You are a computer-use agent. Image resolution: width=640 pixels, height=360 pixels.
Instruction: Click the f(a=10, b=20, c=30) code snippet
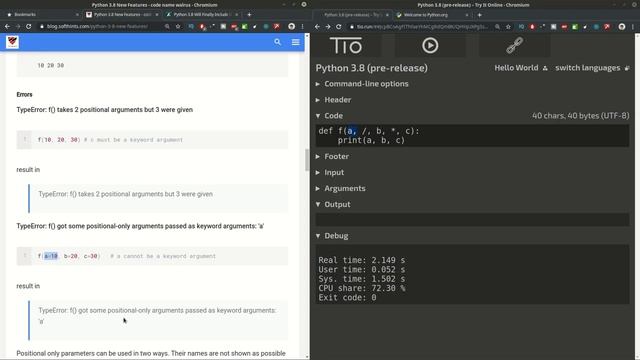[152, 256]
